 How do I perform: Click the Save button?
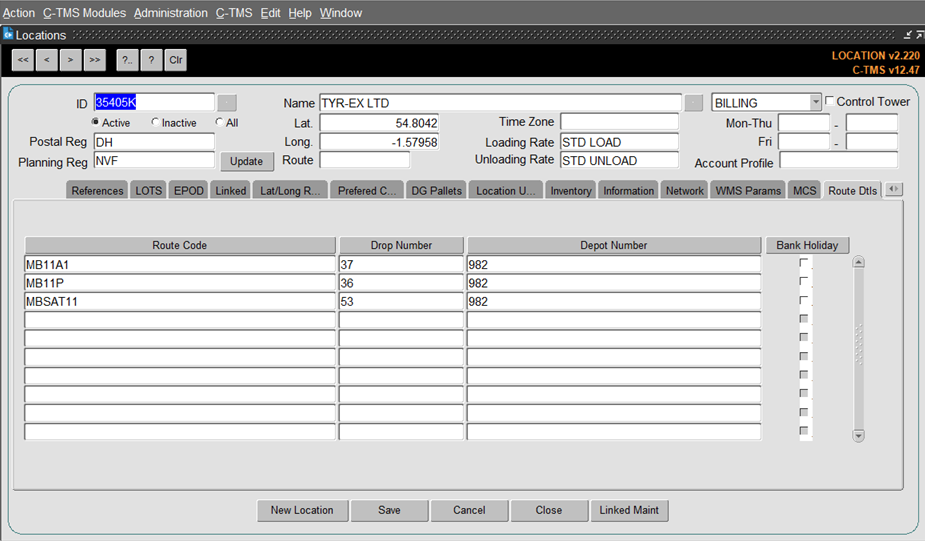point(389,510)
